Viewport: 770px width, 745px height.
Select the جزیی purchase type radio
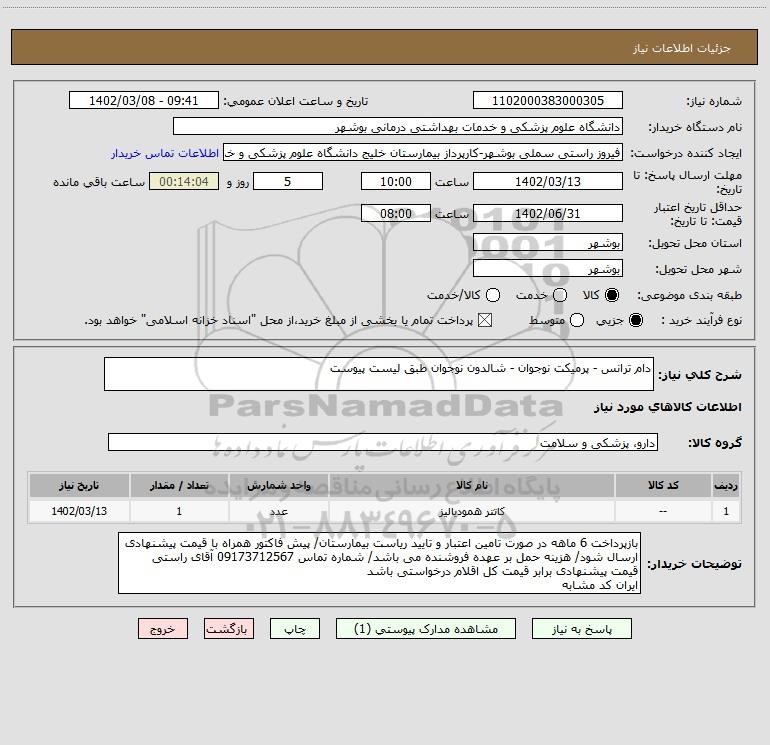point(635,321)
